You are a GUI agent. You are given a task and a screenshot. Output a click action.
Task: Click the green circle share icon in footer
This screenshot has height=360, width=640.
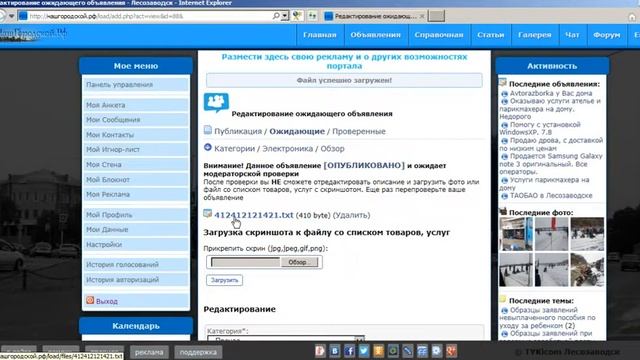tap(393, 351)
